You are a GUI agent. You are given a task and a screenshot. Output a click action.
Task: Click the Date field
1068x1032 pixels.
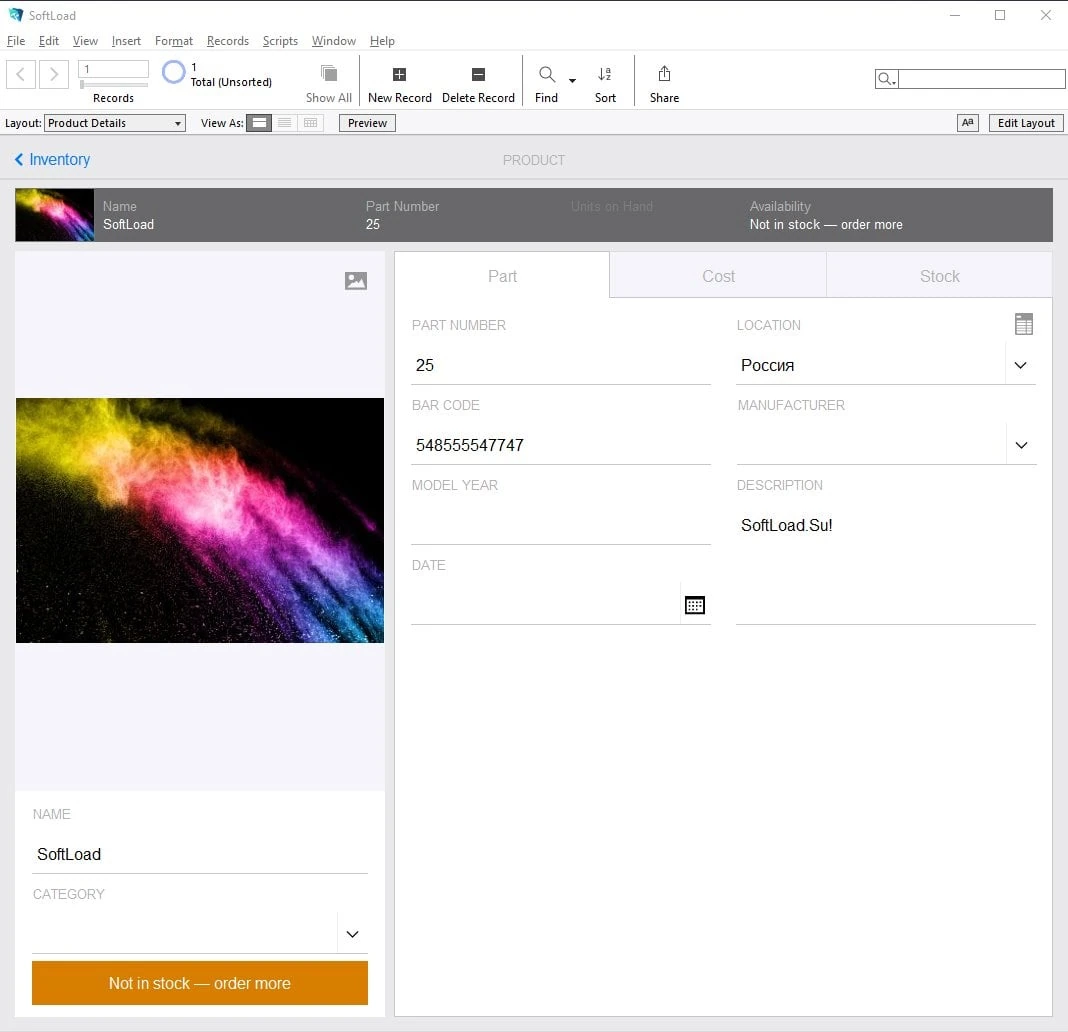[546, 605]
